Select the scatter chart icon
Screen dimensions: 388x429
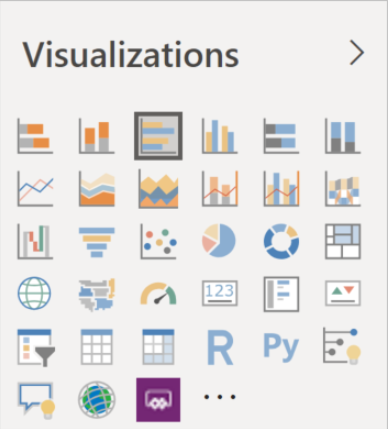(x=158, y=242)
